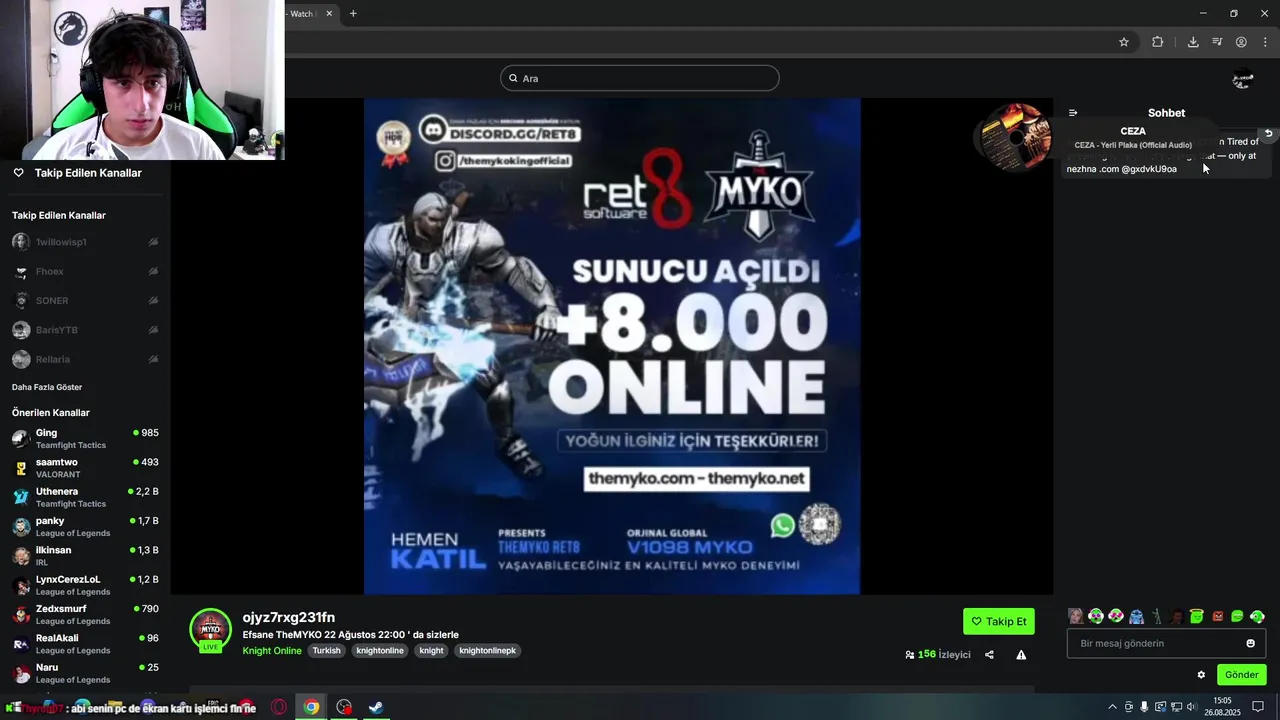Click the stream video player
Screen dimensions: 1280x720
(612, 346)
